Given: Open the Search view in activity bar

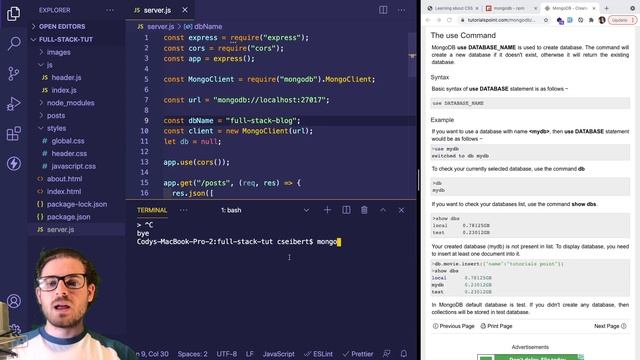Looking at the screenshot, I should pos(14,43).
